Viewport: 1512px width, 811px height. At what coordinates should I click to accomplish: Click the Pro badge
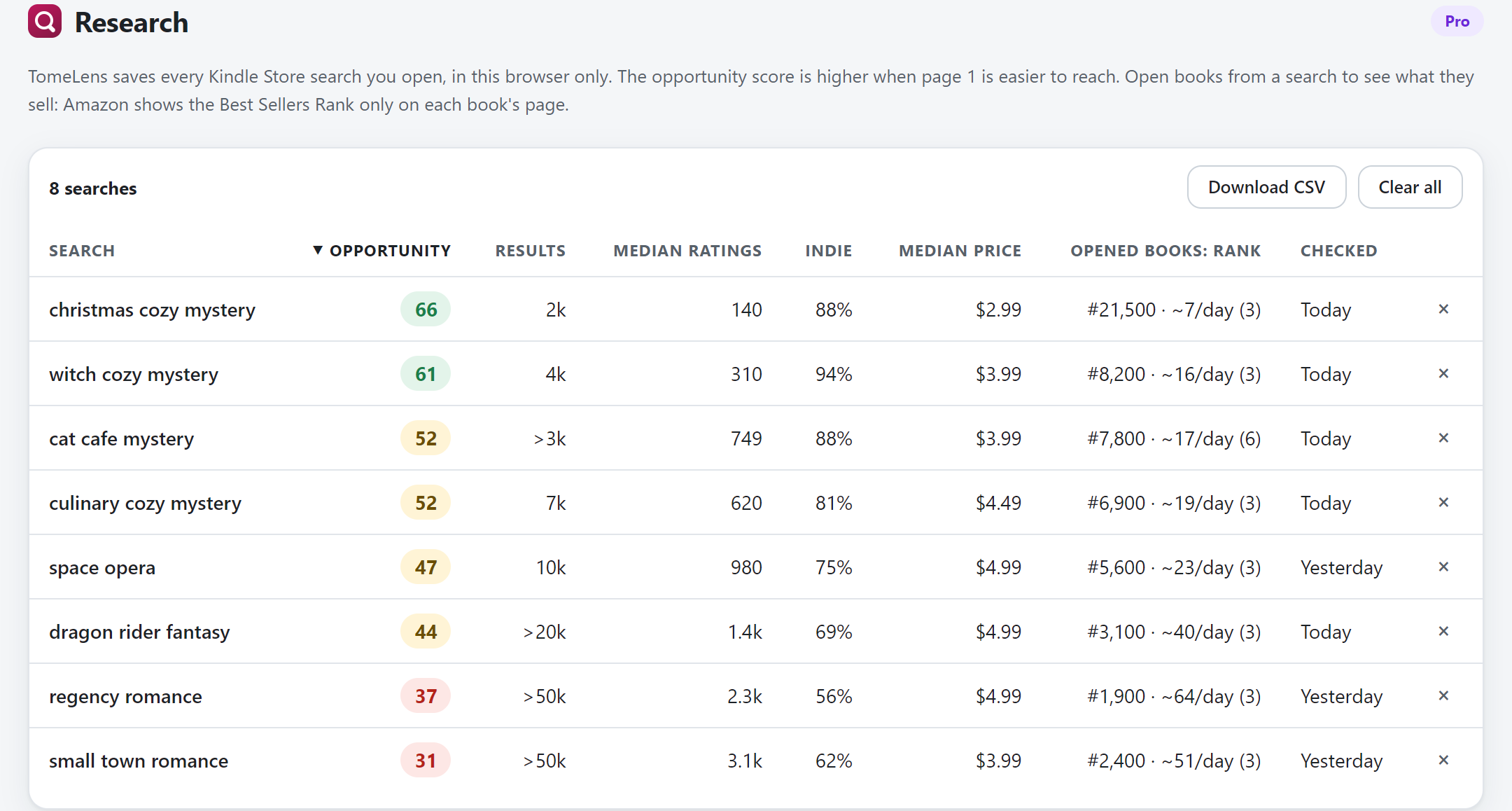[1457, 21]
